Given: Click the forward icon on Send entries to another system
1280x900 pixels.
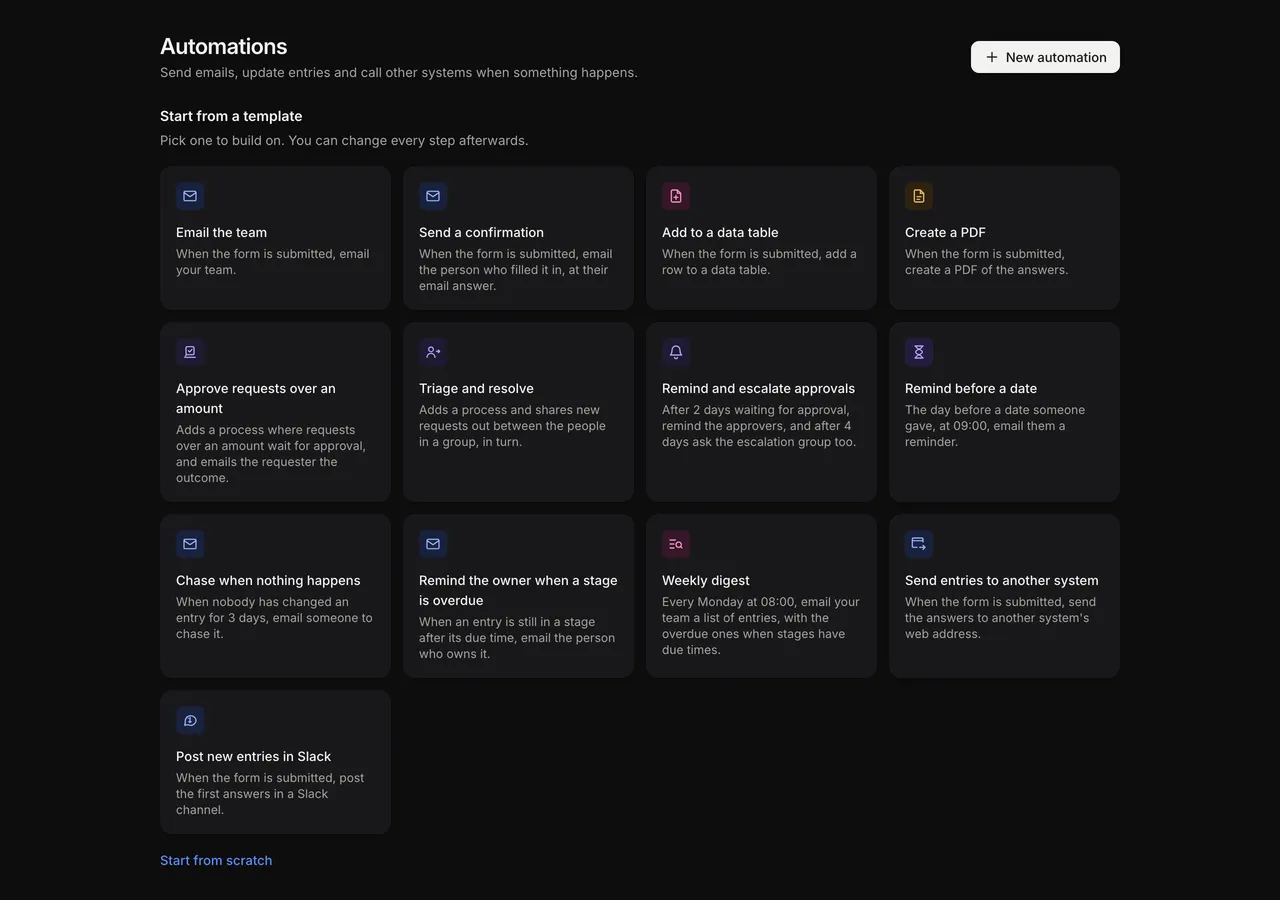Looking at the screenshot, I should point(919,544).
